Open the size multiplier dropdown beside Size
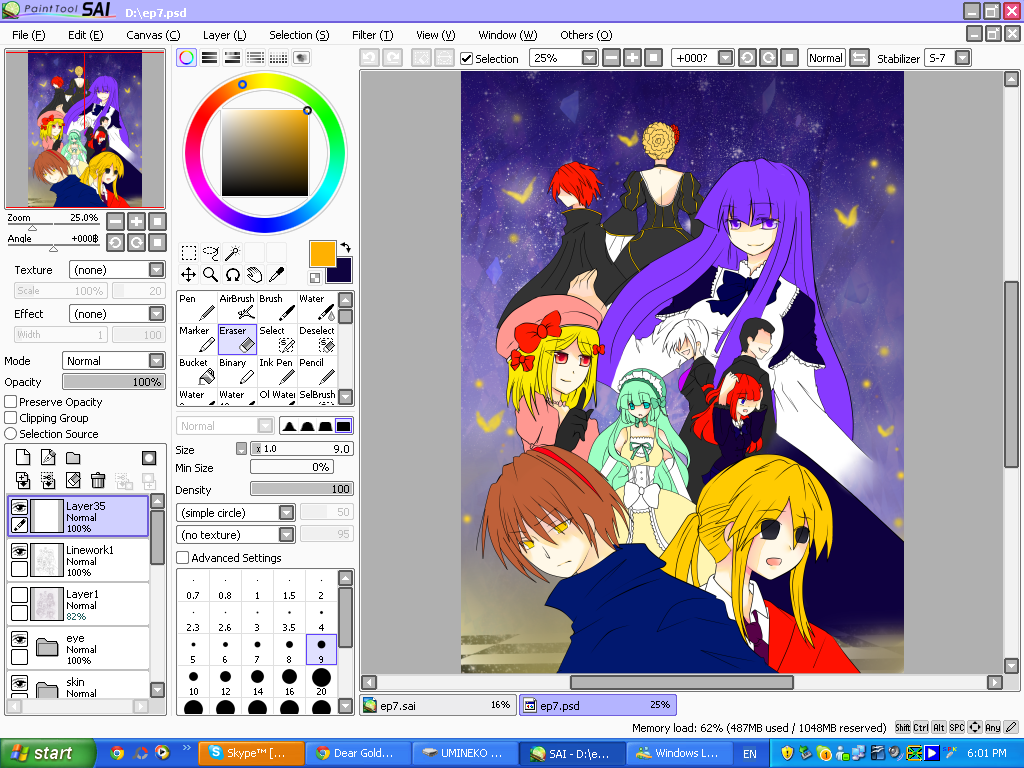Viewport: 1024px width, 768px height. [242, 449]
